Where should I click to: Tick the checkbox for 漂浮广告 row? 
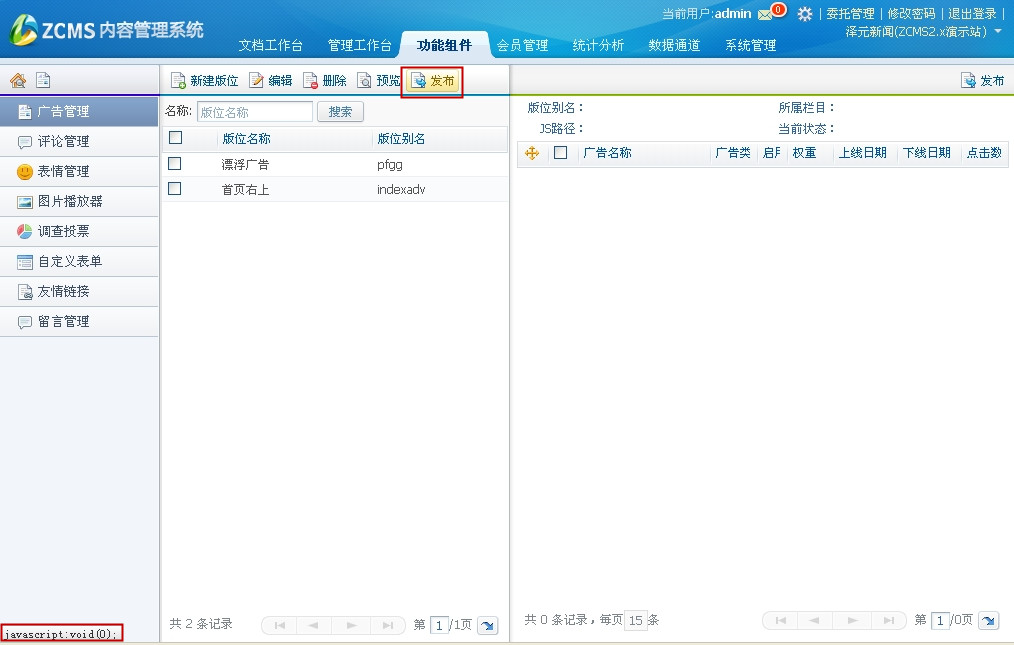(x=175, y=163)
